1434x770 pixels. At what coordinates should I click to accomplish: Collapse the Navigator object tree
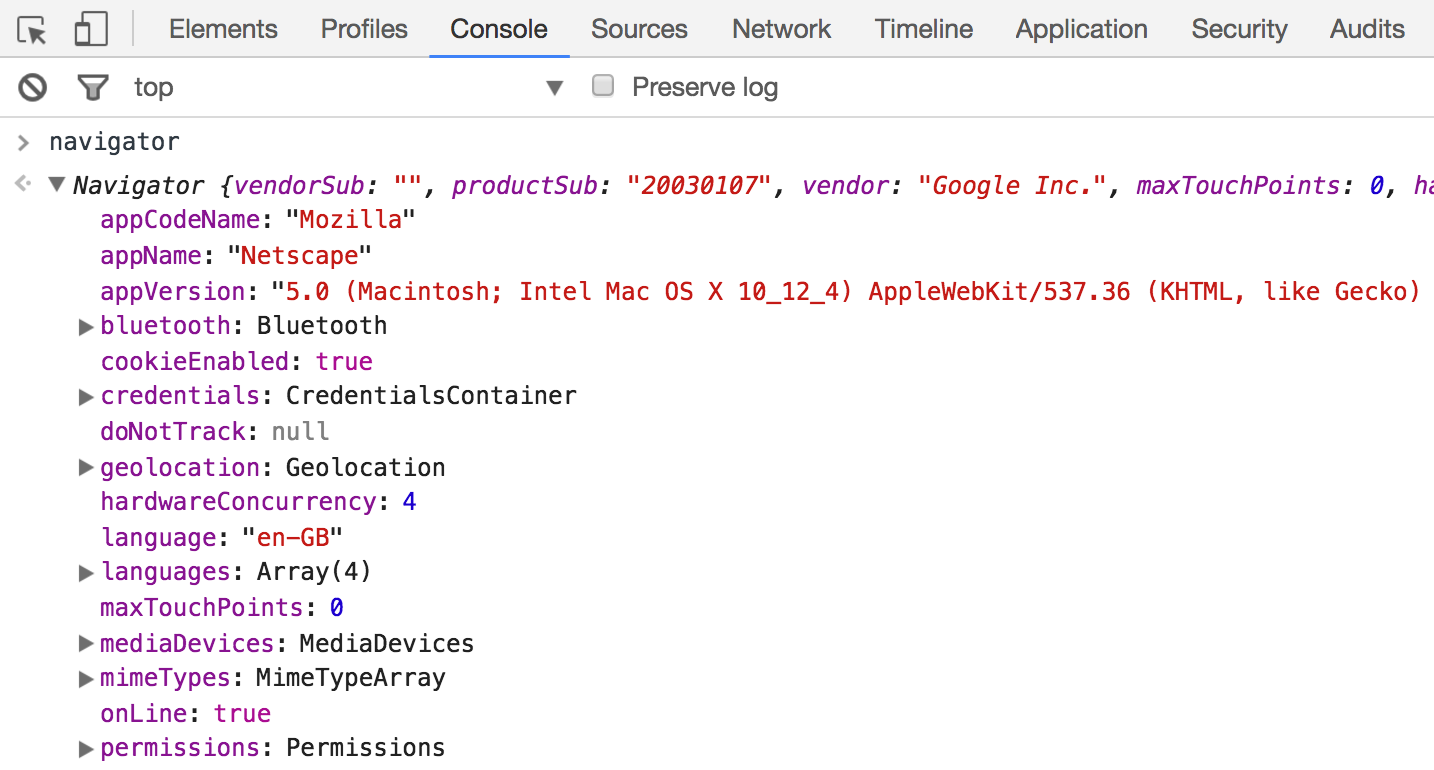57,185
